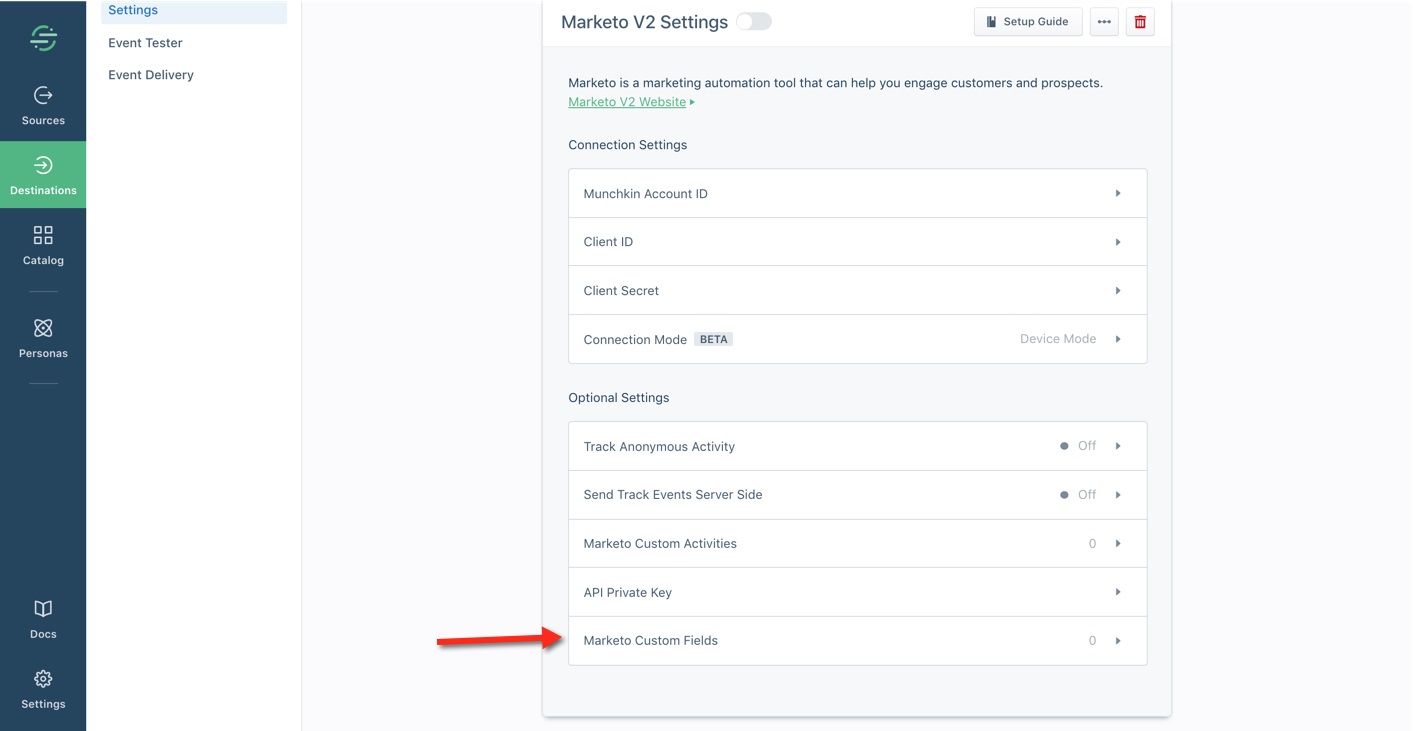This screenshot has width=1413, height=731.
Task: Switch to the Event Tester tab
Action: 145,43
